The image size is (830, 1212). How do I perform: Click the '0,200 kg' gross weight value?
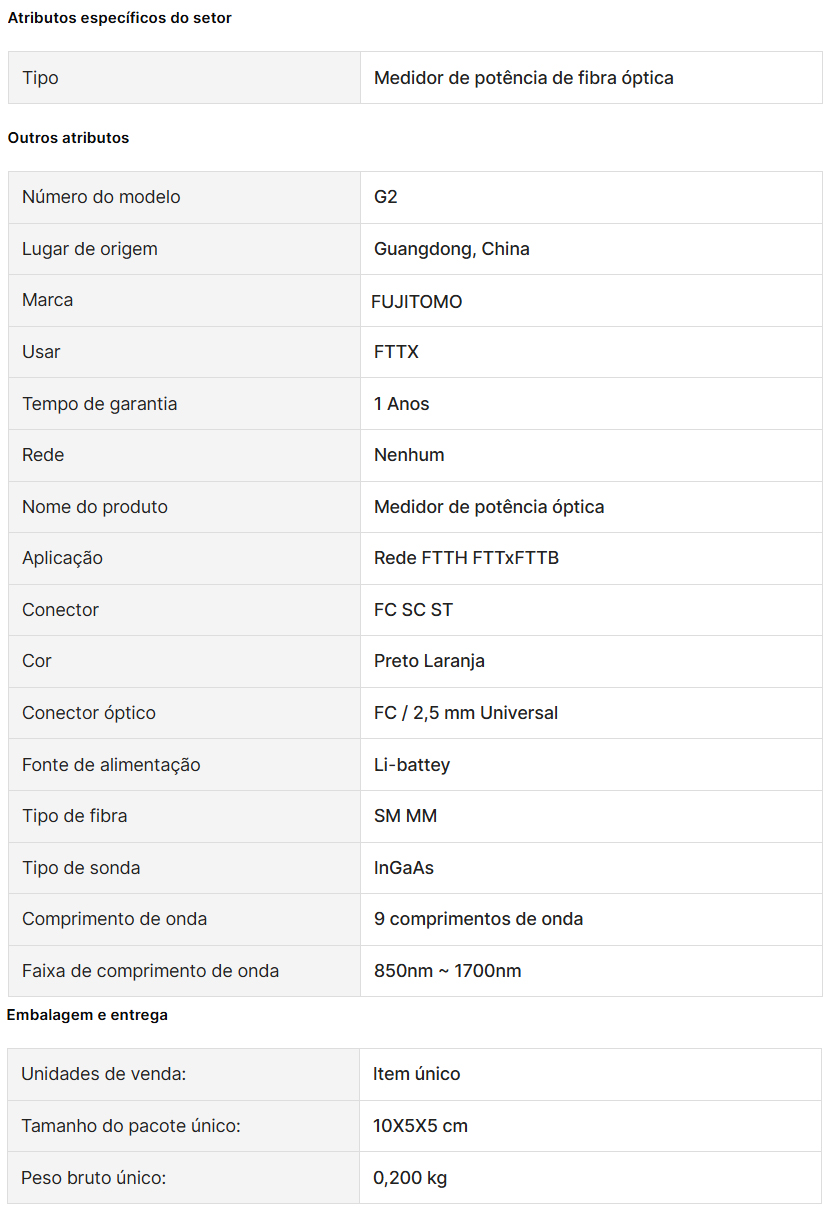[x=410, y=1178]
